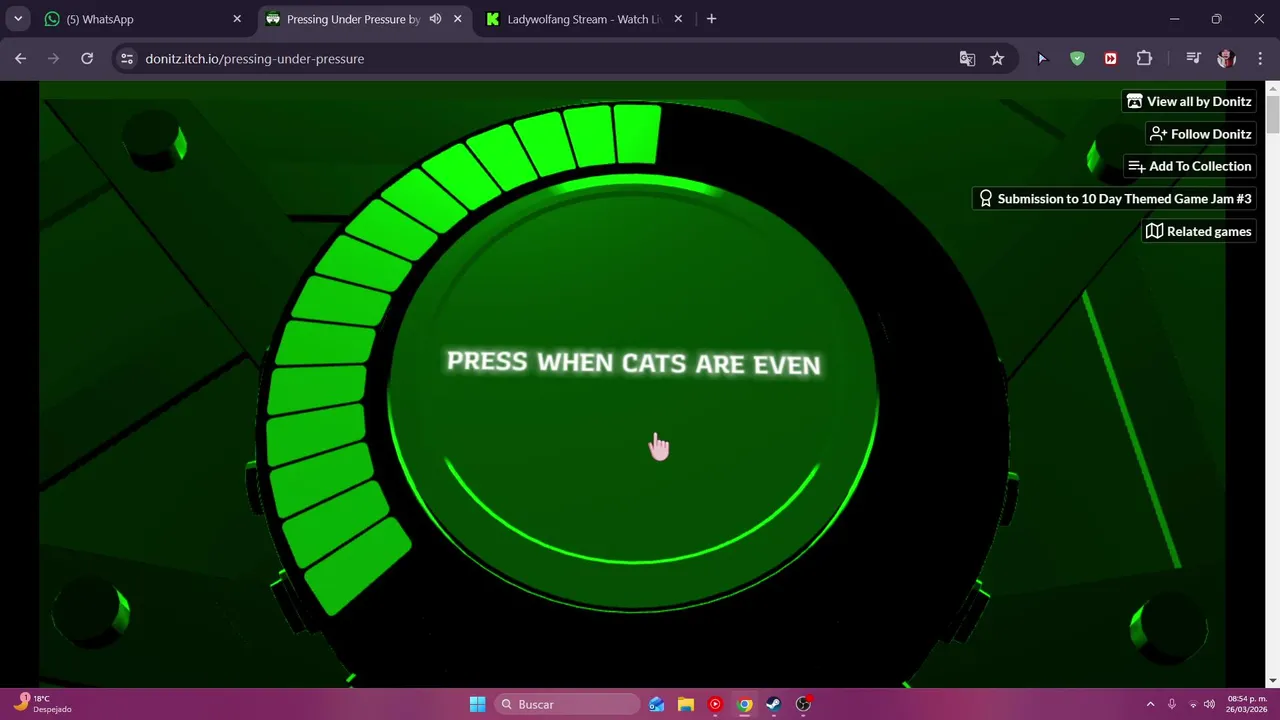This screenshot has width=1280, height=720.
Task: Open the green shield adblock extension
Action: pos(1077,59)
